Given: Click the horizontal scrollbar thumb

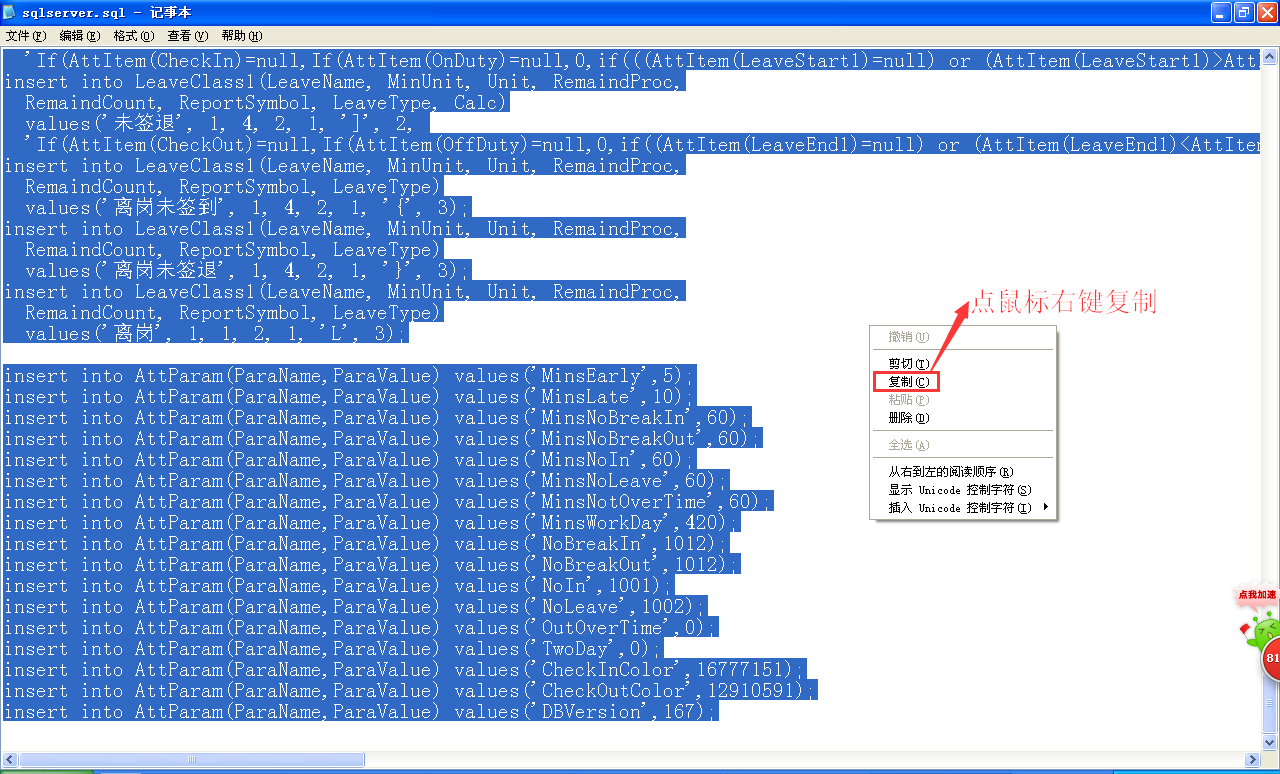Looking at the screenshot, I should click(x=192, y=760).
